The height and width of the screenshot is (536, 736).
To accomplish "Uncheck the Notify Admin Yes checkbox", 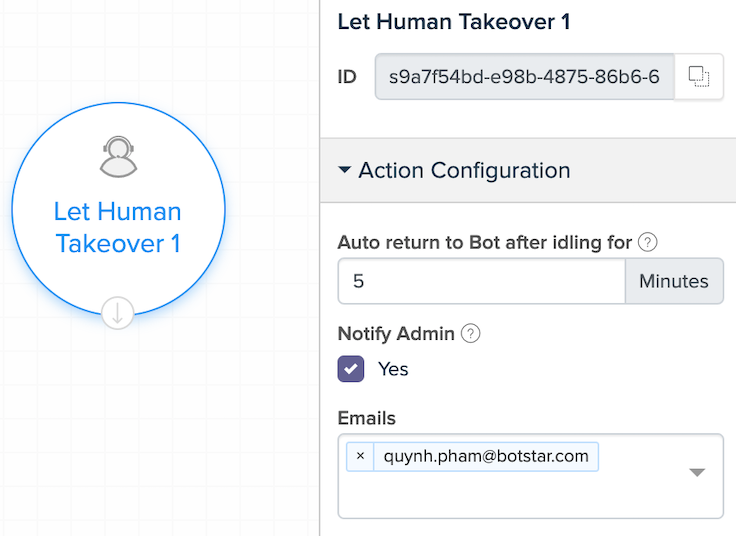I will coord(351,369).
